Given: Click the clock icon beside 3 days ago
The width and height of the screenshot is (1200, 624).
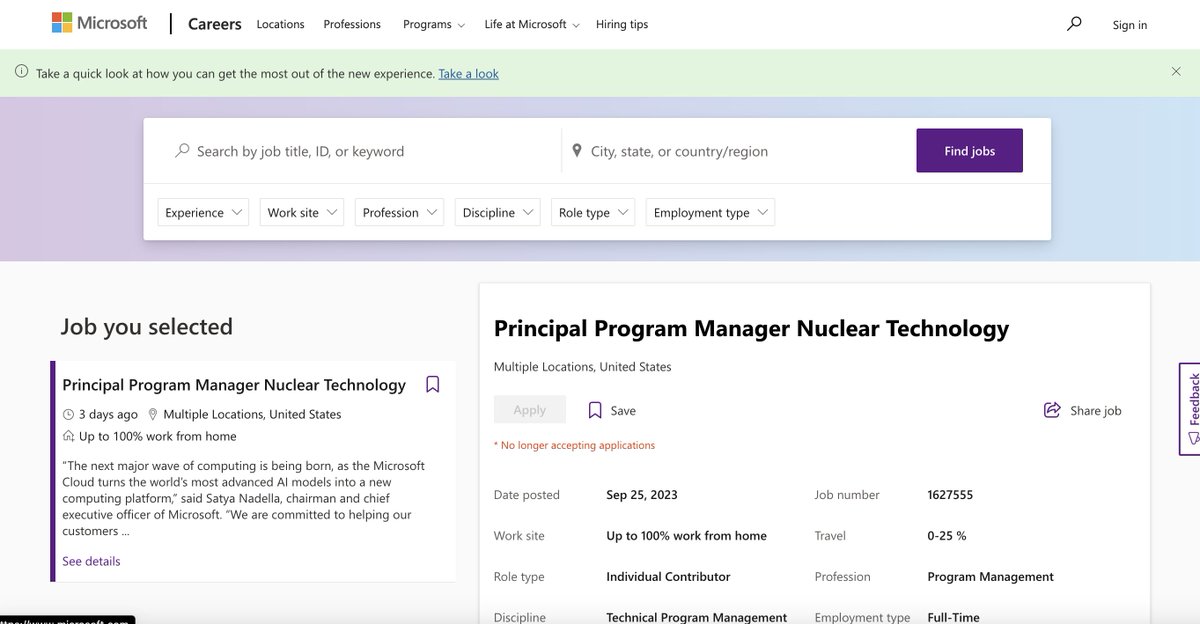Looking at the screenshot, I should click(x=68, y=414).
